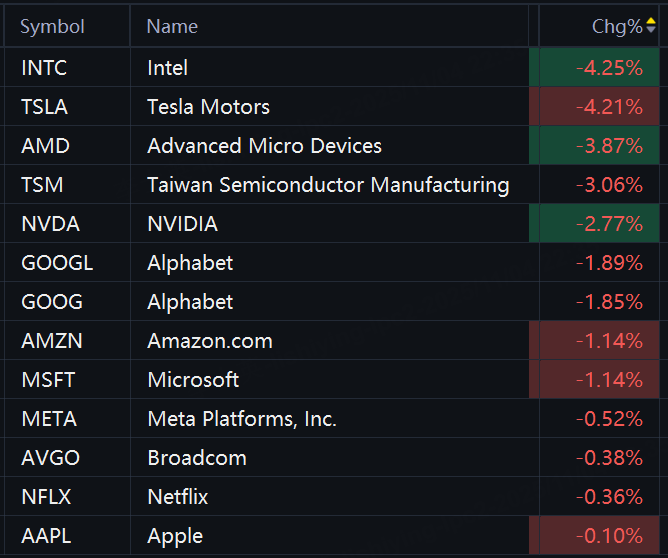Open Meta Platforms, Inc. entry

coord(241,419)
